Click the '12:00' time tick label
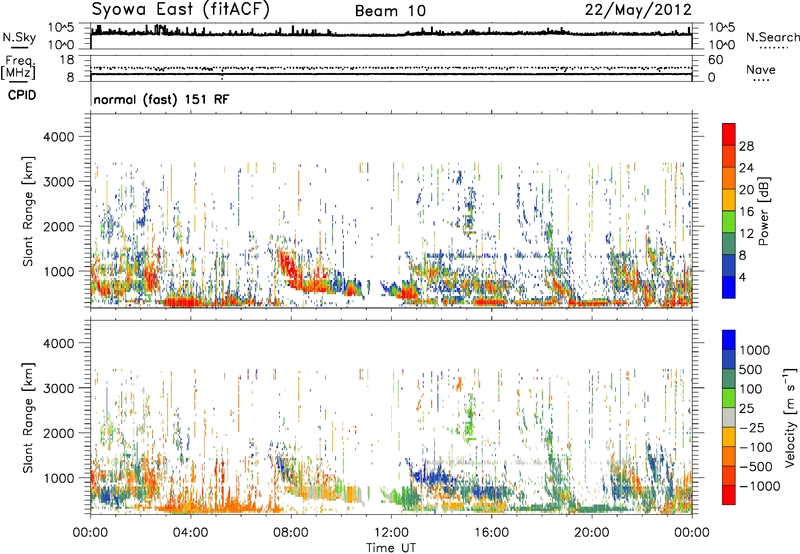800x554 pixels. tap(391, 533)
